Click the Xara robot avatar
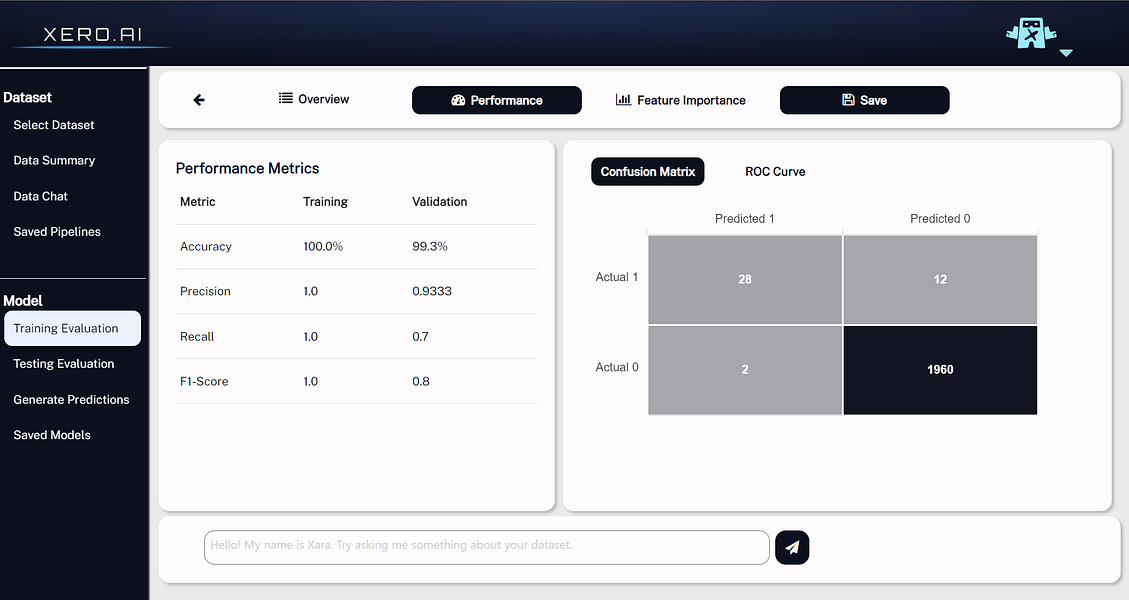Viewport: 1129px width, 600px height. click(1030, 33)
